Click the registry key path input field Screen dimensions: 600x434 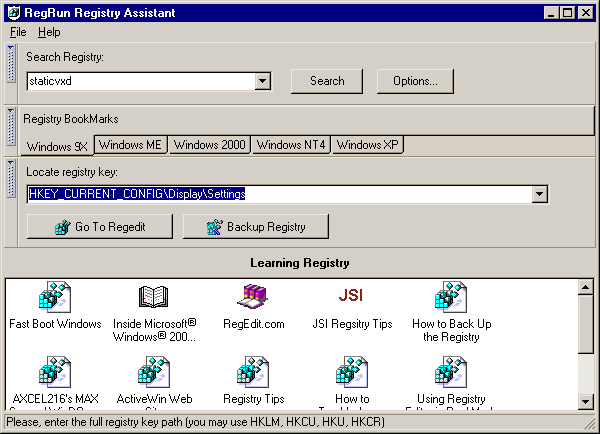[x=280, y=194]
